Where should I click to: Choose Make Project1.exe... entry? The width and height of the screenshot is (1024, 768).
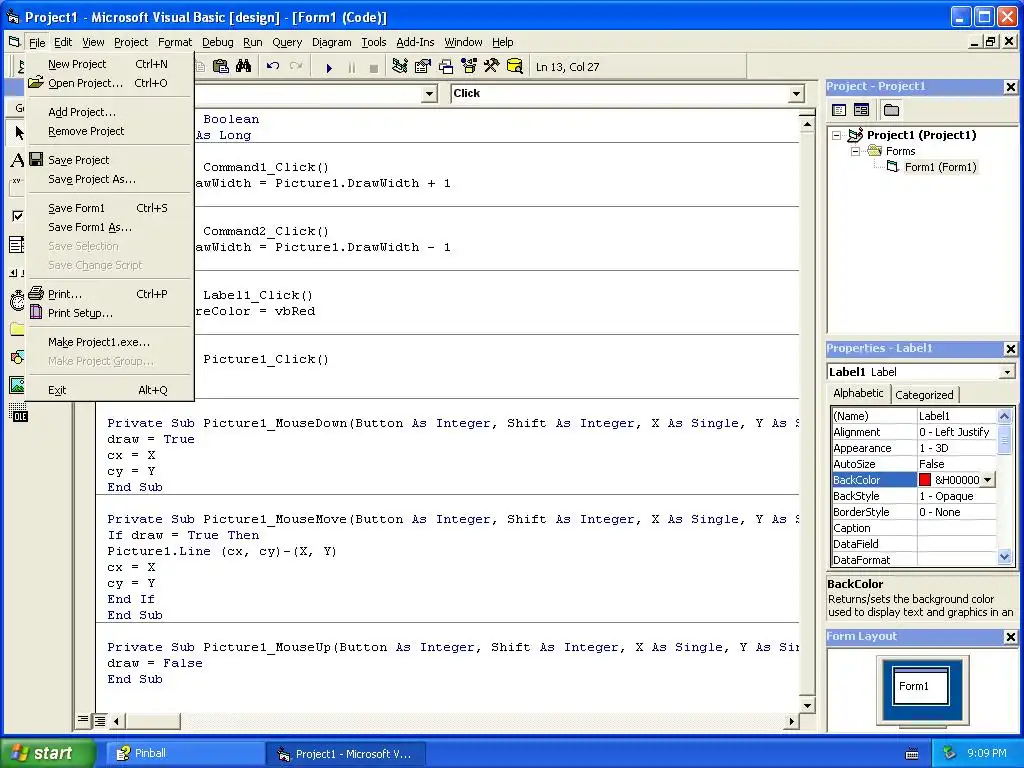[110, 342]
